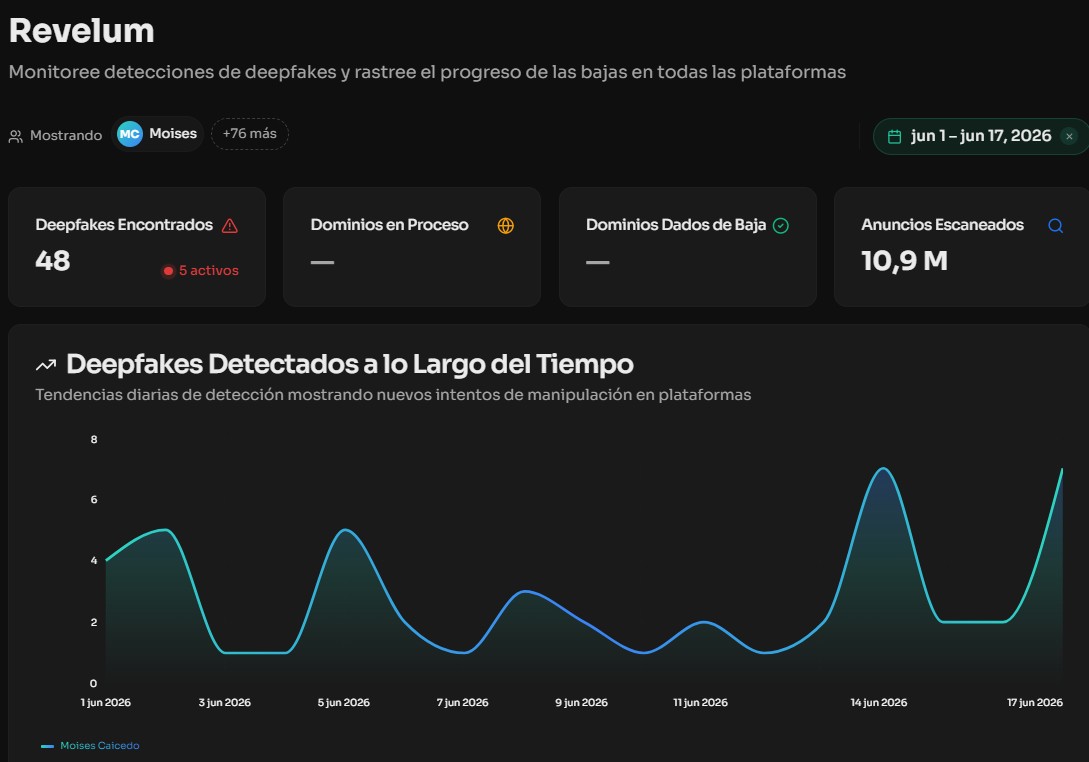Click the warning triangle icon on Deepfakes Encontrados
1089x762 pixels.
(229, 226)
